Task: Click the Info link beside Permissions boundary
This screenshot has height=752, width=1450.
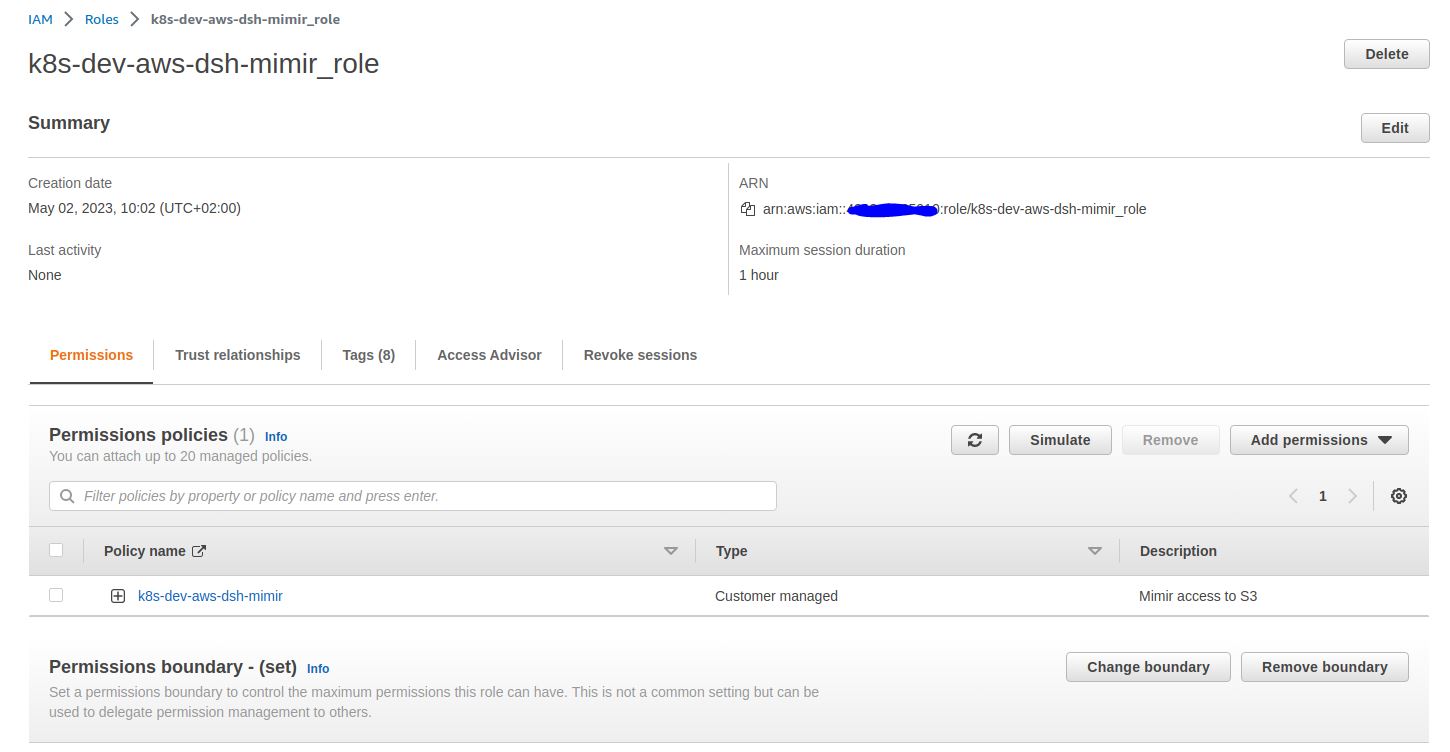Action: (x=317, y=668)
